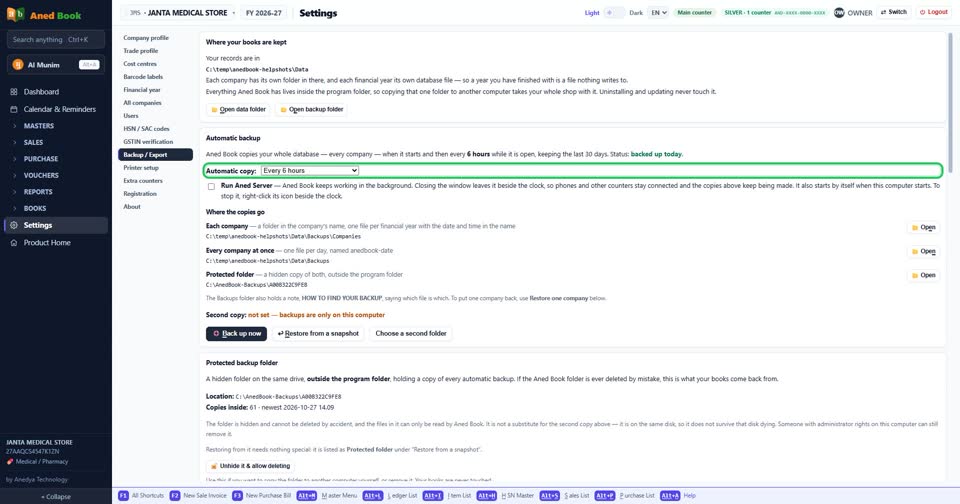The height and width of the screenshot is (504, 960).
Task: Click the Alt+L Ledger List key badge
Action: 372,495
